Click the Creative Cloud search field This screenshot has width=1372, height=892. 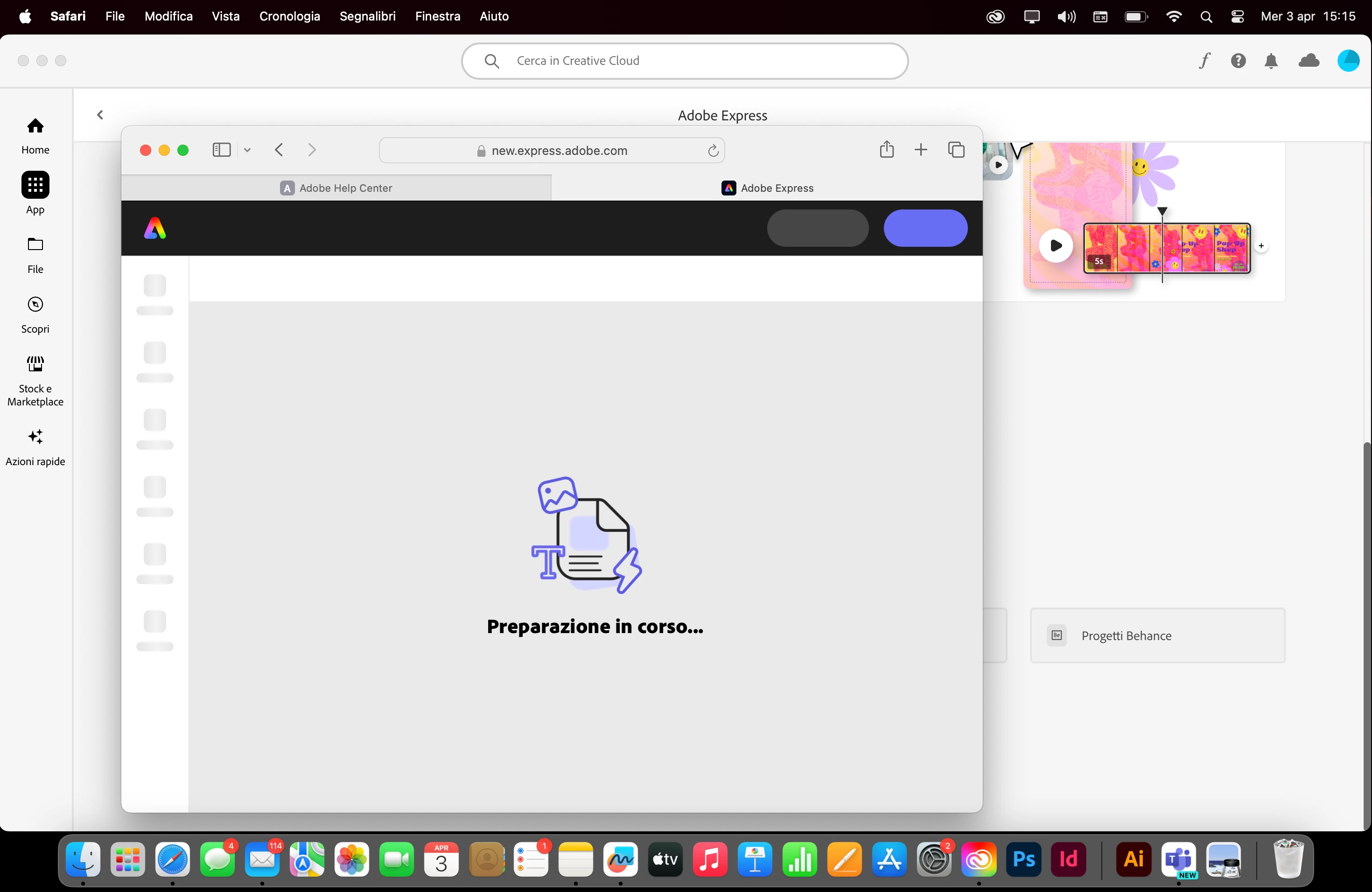[x=684, y=61]
